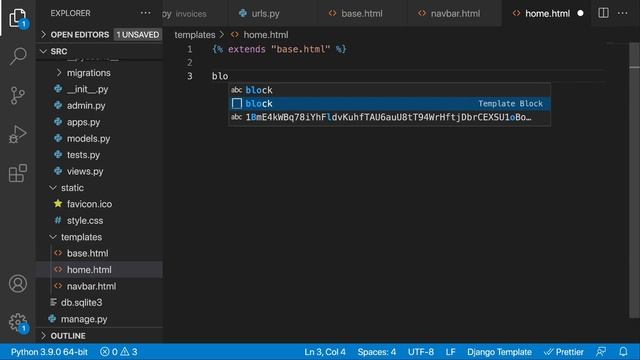
Task: Select home.html in the explorer tree
Action: coord(89,270)
